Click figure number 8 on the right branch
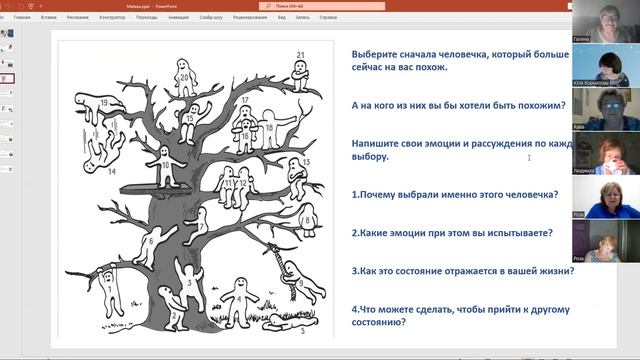 point(308,220)
